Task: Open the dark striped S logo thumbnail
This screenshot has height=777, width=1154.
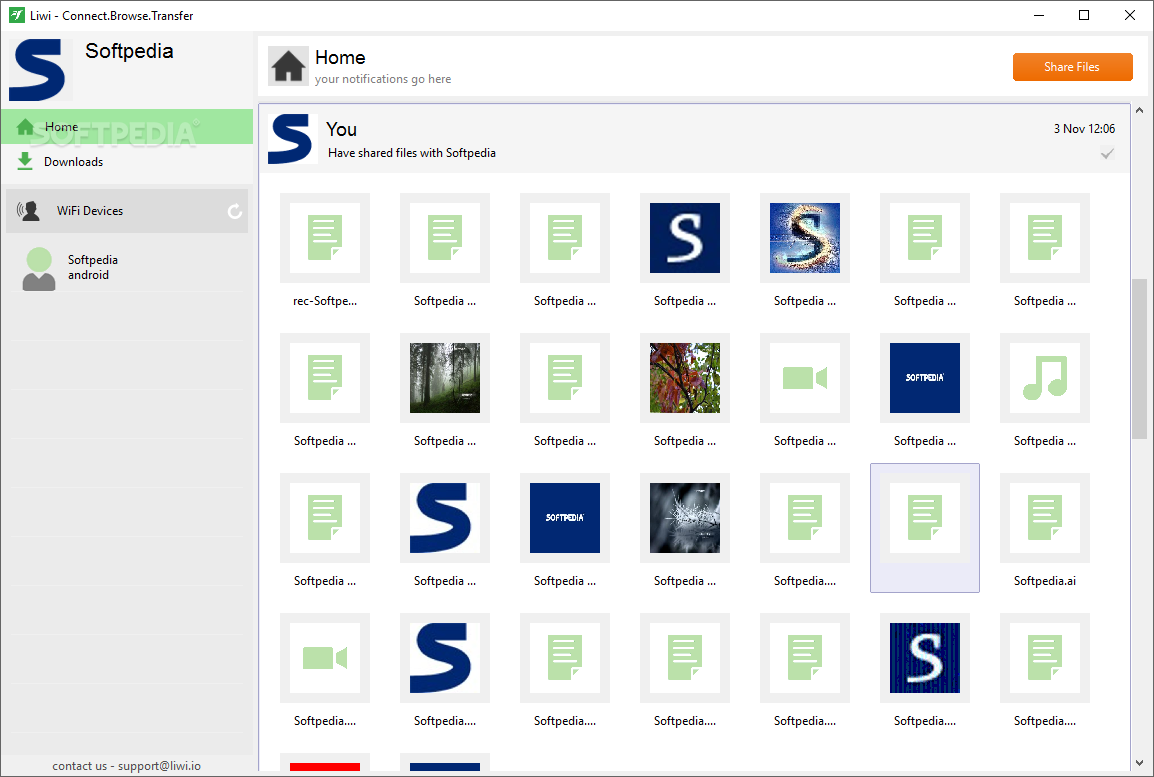Action: point(924,658)
